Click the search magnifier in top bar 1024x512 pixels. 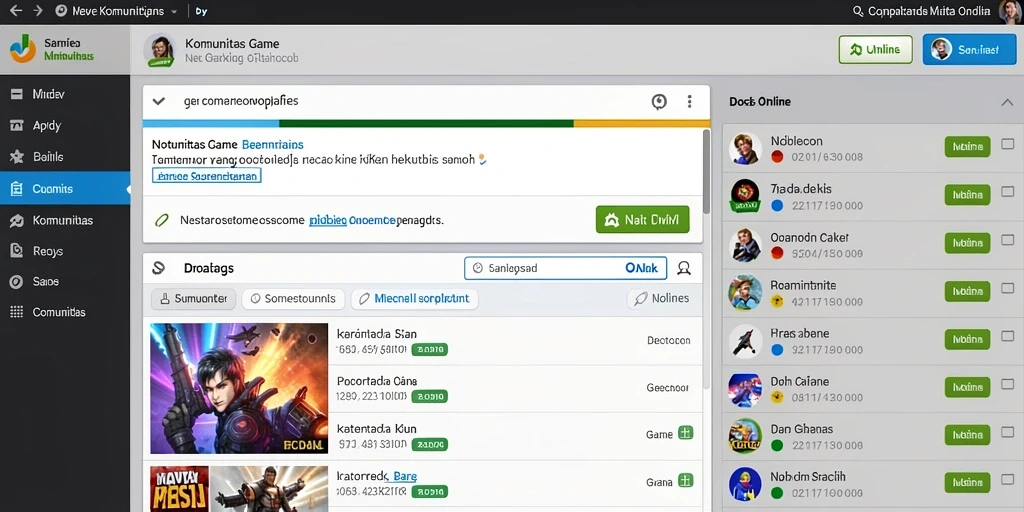[x=859, y=11]
